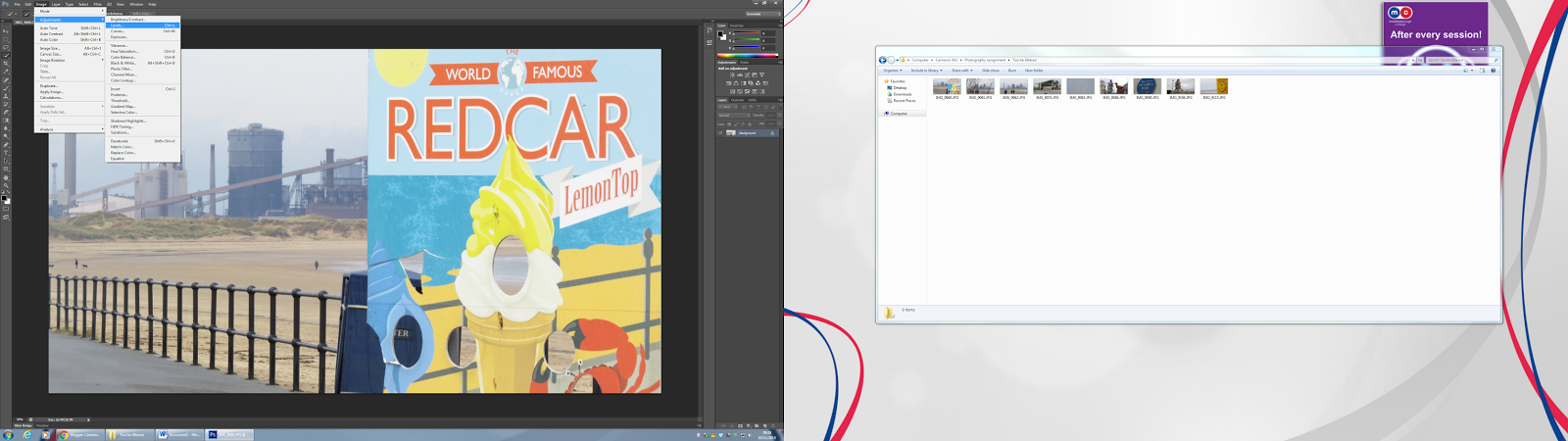Toggle lock transparent pixels in Layers panel

730,124
